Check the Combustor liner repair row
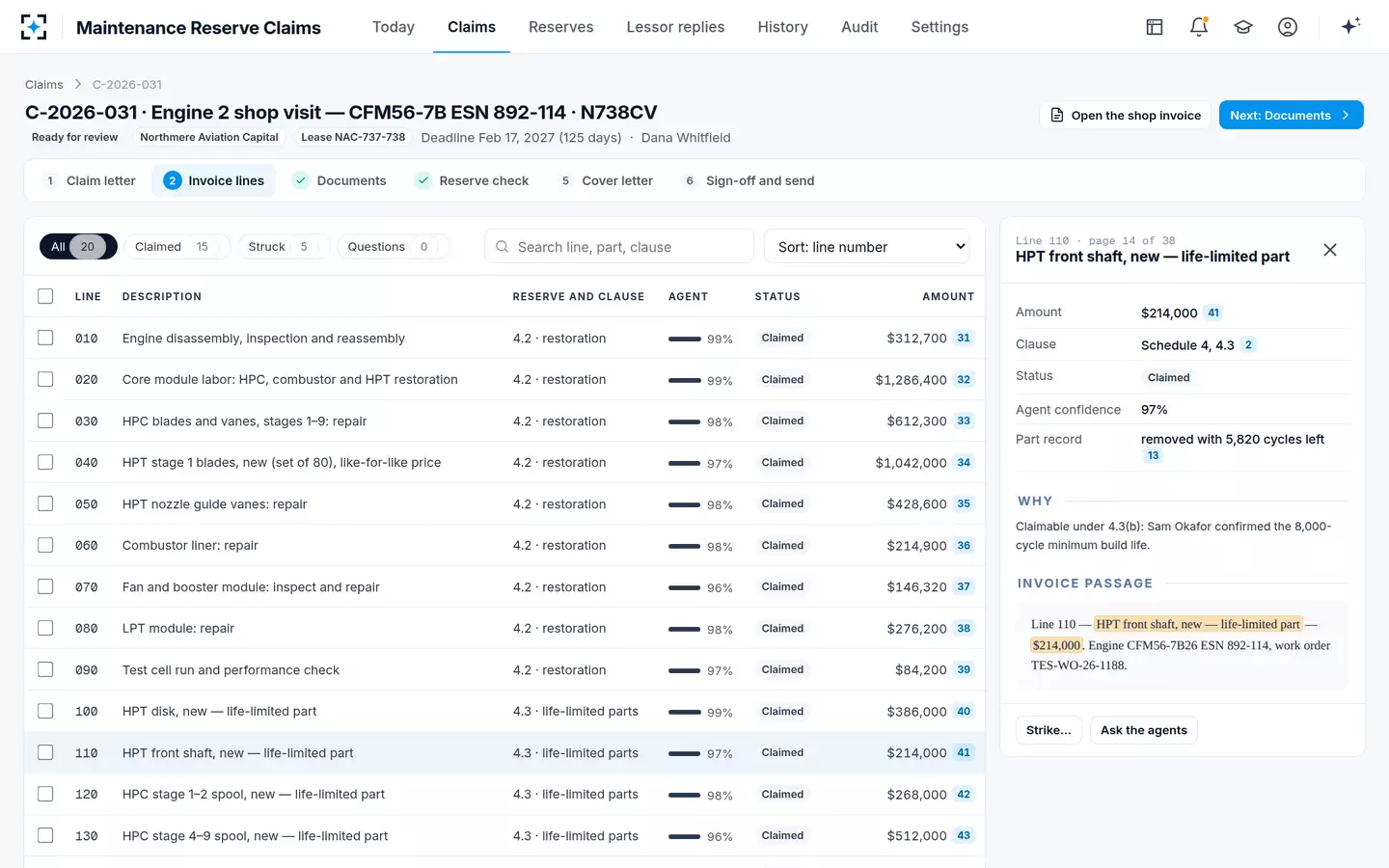 45,545
